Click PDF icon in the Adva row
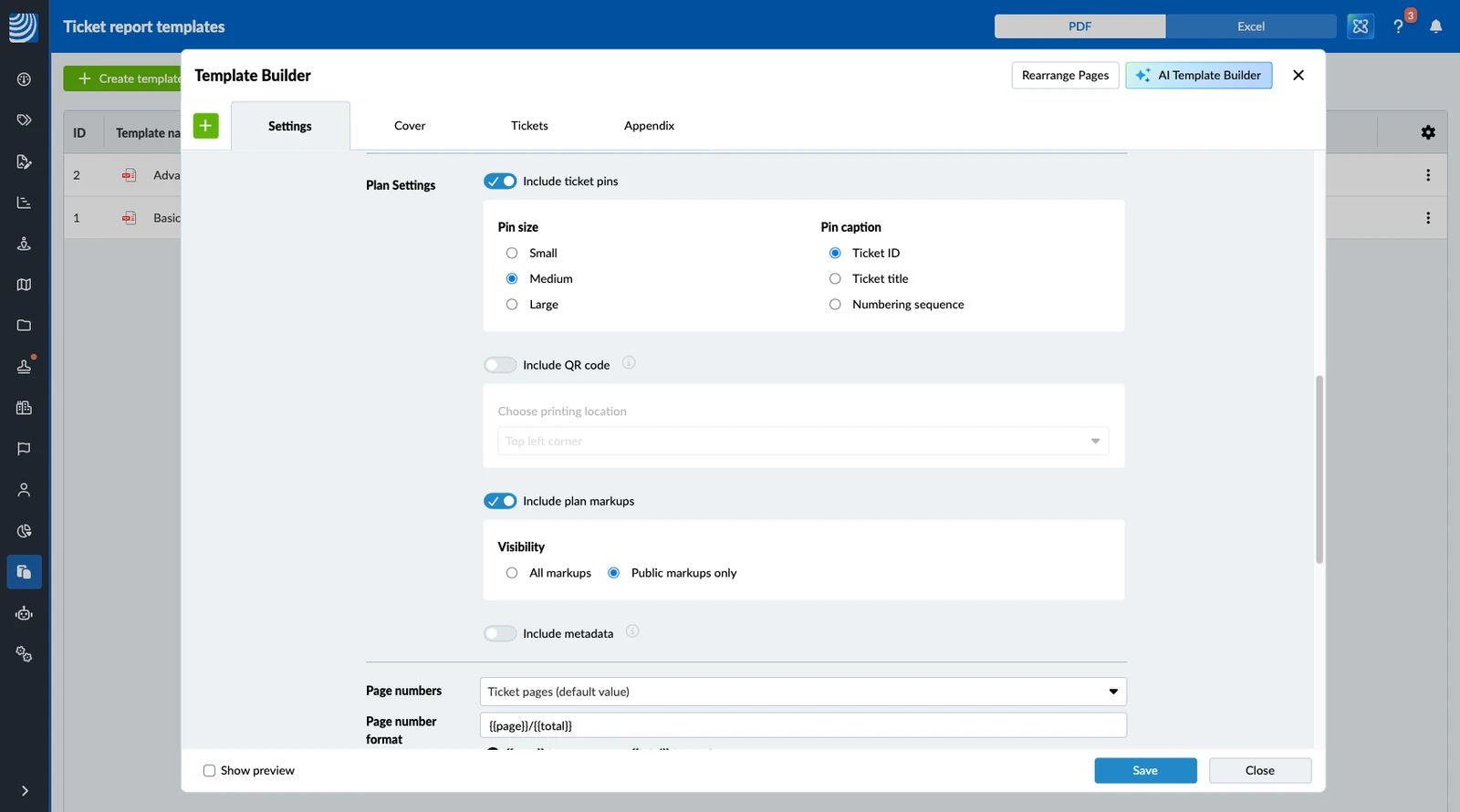Viewport: 1460px width, 812px height. pos(130,175)
